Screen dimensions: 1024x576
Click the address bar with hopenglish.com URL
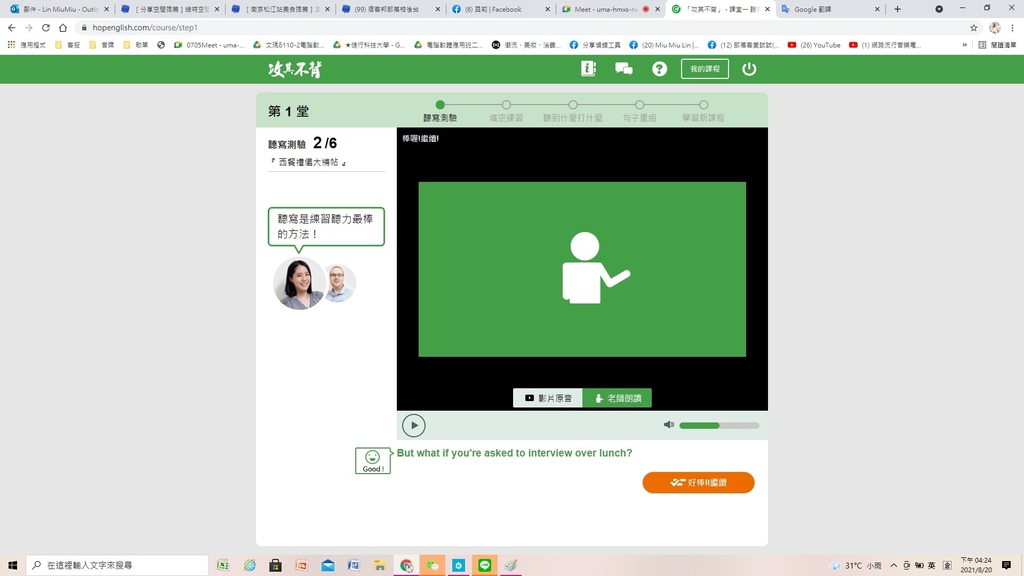point(522,27)
